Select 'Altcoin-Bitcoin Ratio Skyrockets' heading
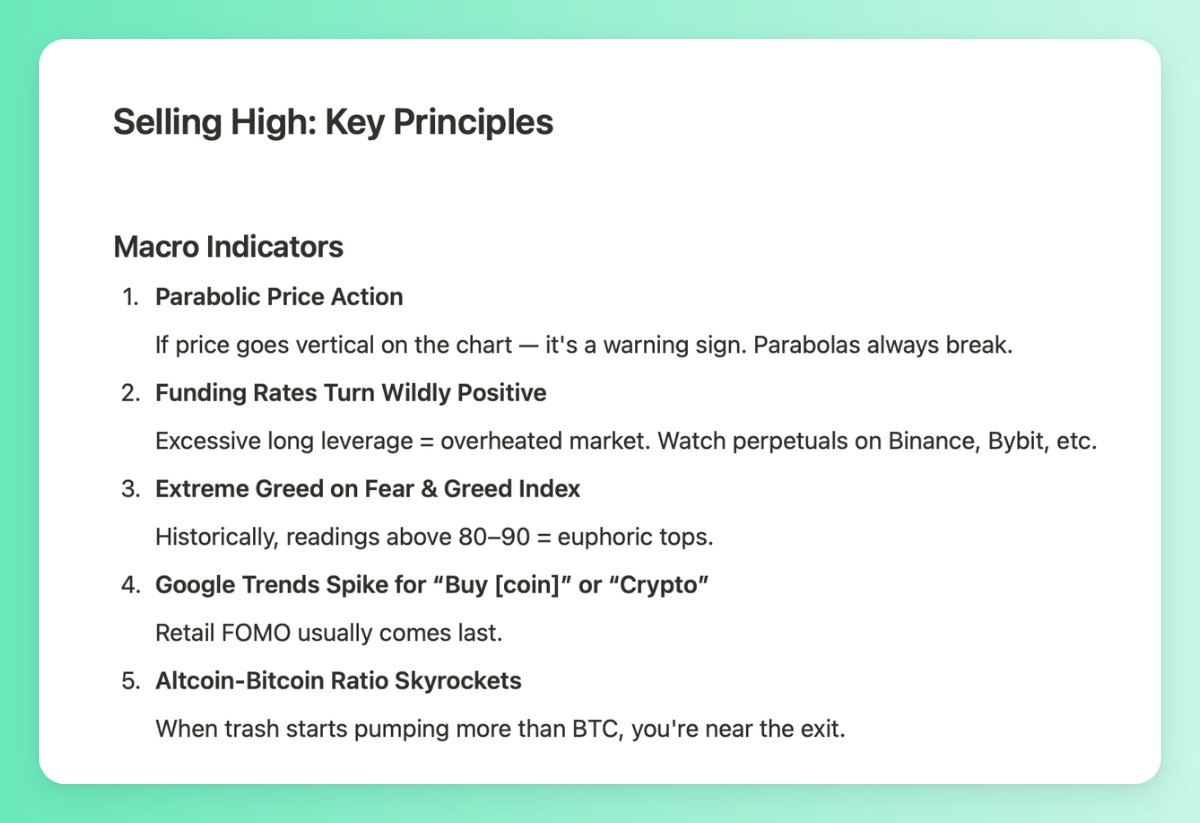This screenshot has height=823, width=1200. pyautogui.click(x=338, y=681)
